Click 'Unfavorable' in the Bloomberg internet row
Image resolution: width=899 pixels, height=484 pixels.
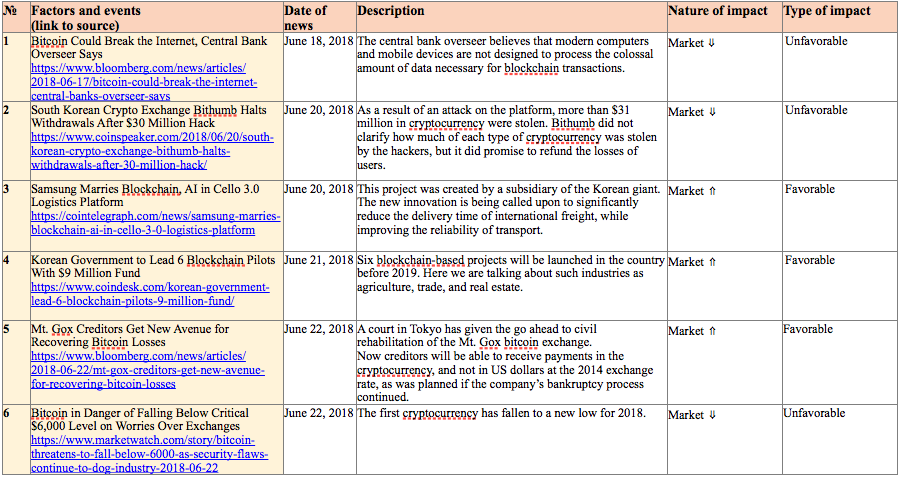(x=816, y=41)
